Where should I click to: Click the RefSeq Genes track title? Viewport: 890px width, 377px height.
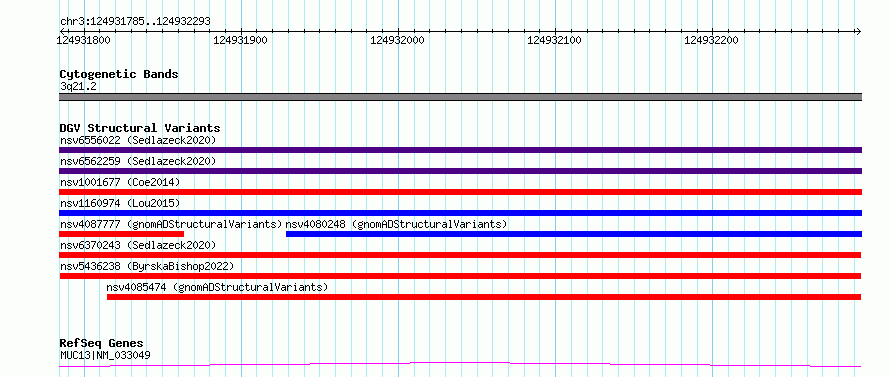pyautogui.click(x=102, y=344)
